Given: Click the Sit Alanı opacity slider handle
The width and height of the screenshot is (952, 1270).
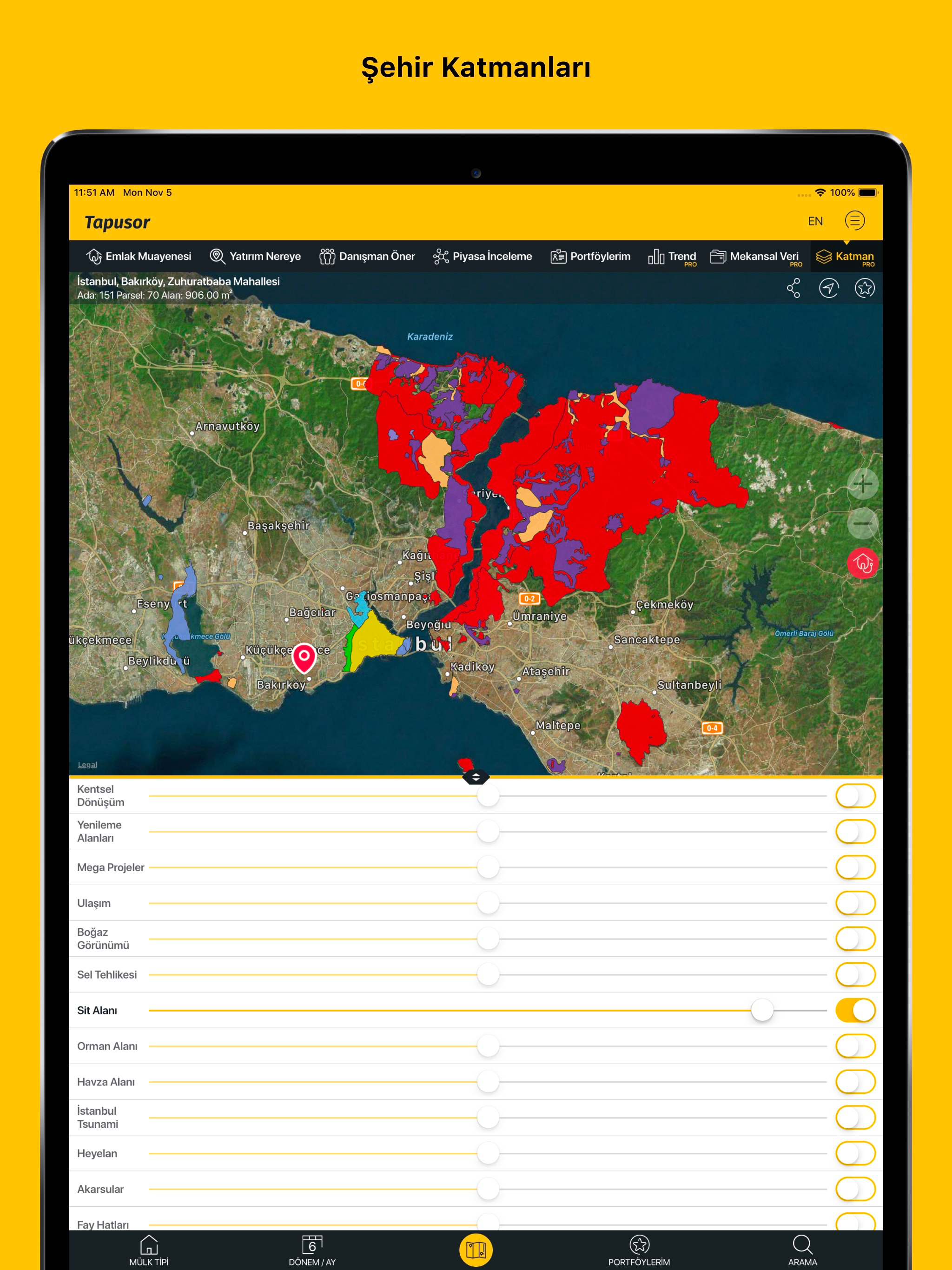Looking at the screenshot, I should click(762, 1011).
